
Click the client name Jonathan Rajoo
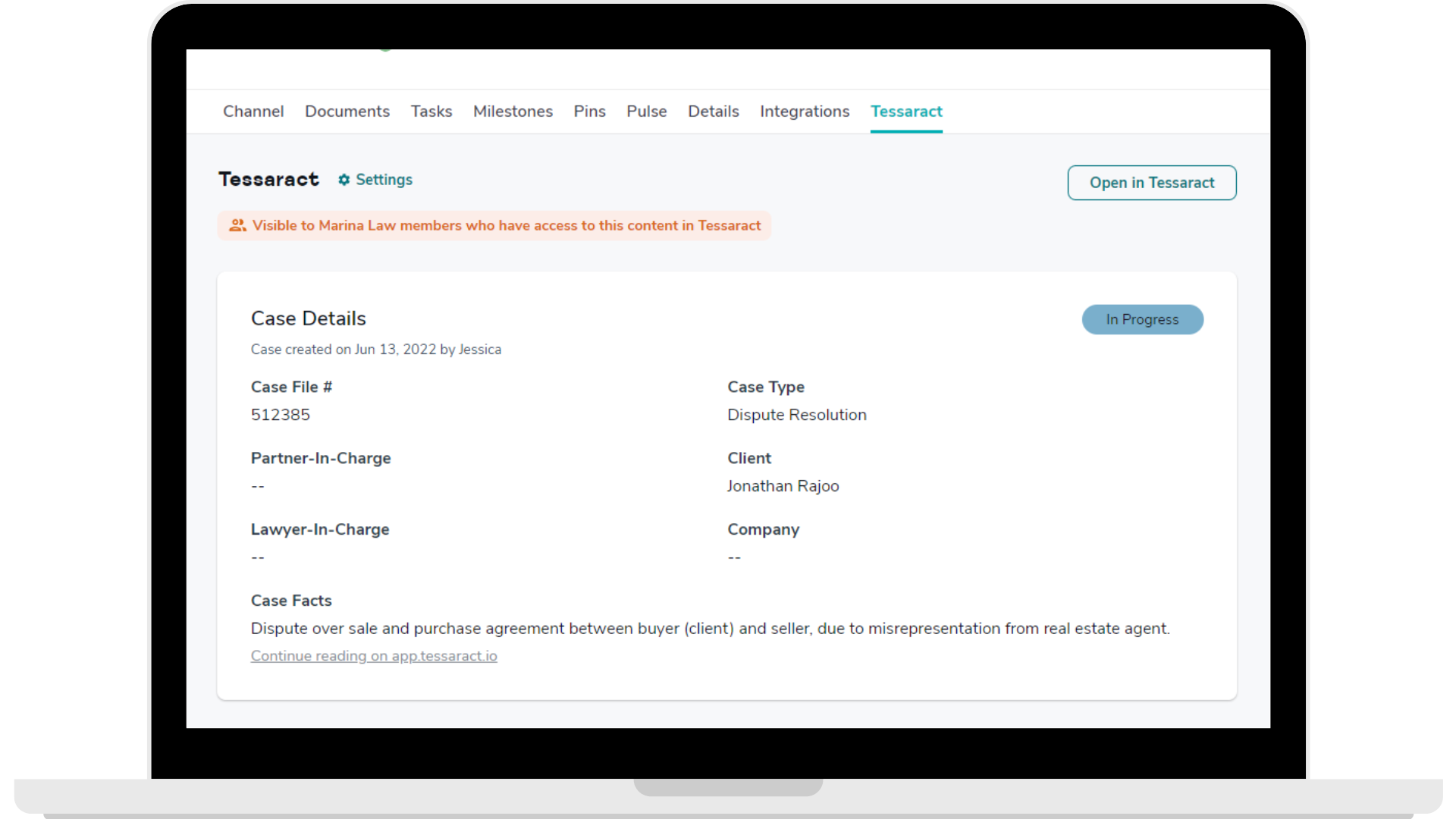pyautogui.click(x=783, y=486)
